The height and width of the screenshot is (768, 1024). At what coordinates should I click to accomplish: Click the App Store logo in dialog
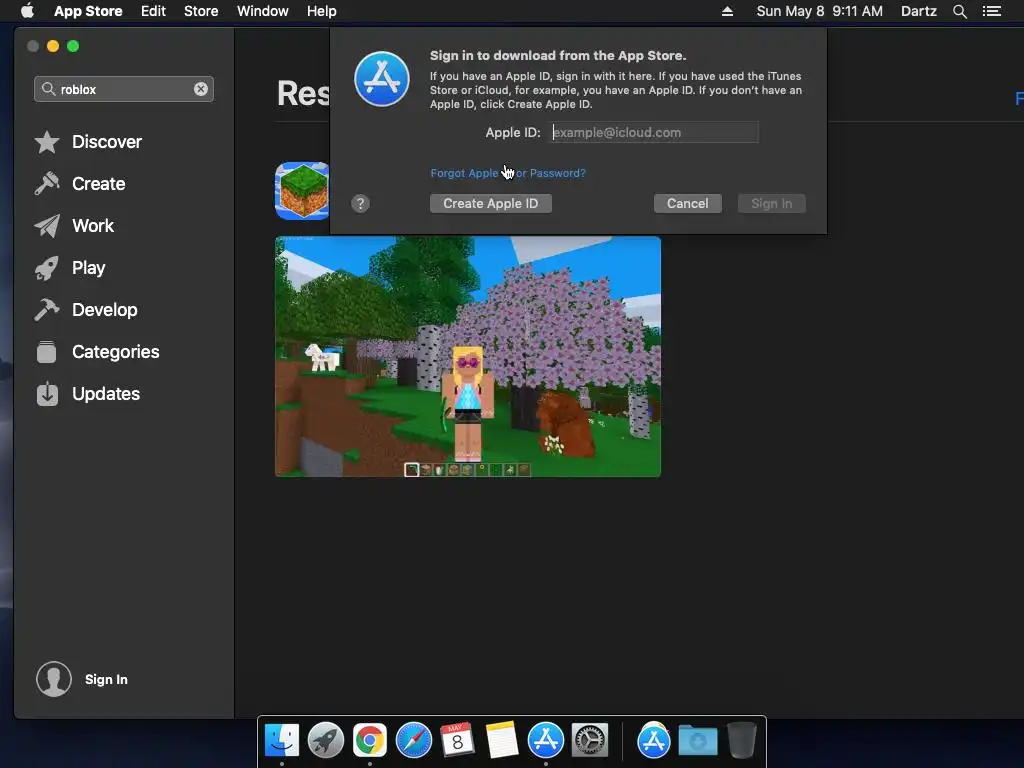(382, 79)
